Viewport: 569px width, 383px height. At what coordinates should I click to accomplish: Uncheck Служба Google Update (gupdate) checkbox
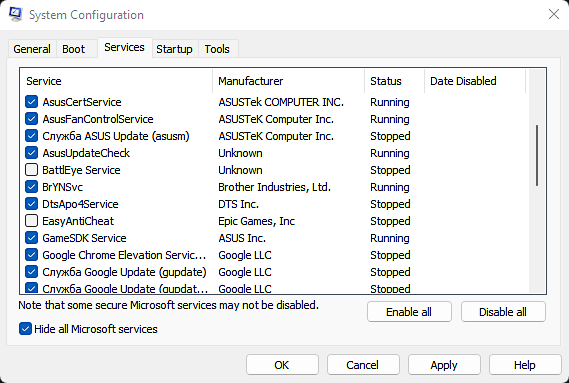coord(32,272)
